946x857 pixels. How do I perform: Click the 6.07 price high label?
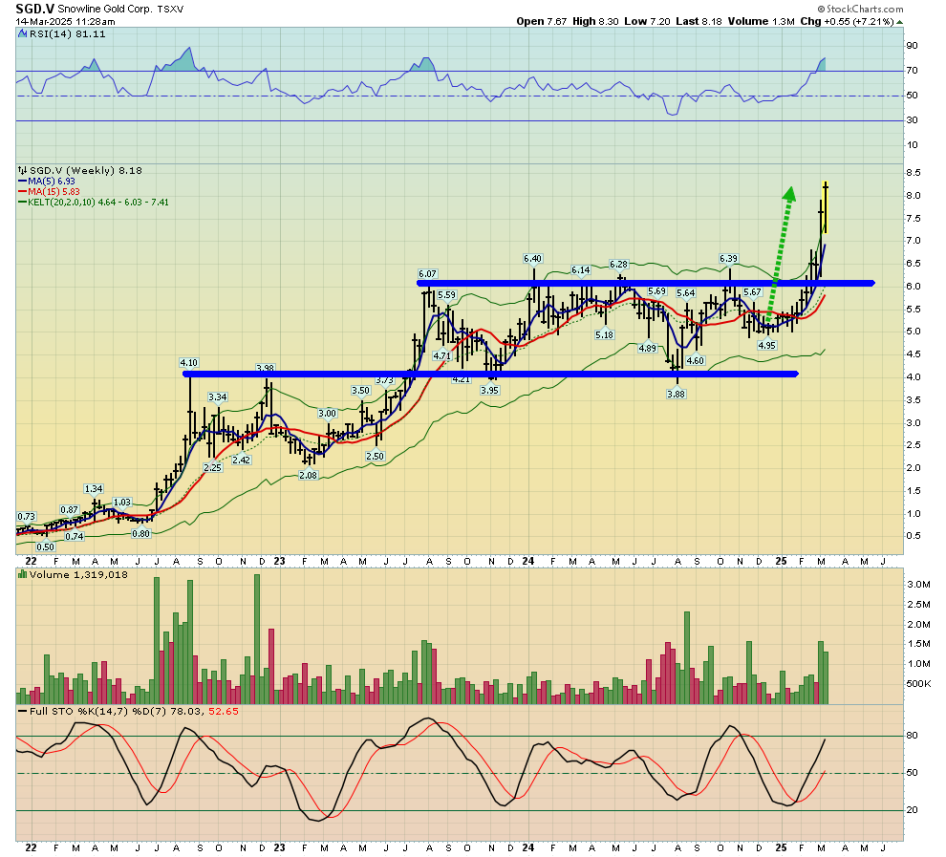pos(428,274)
